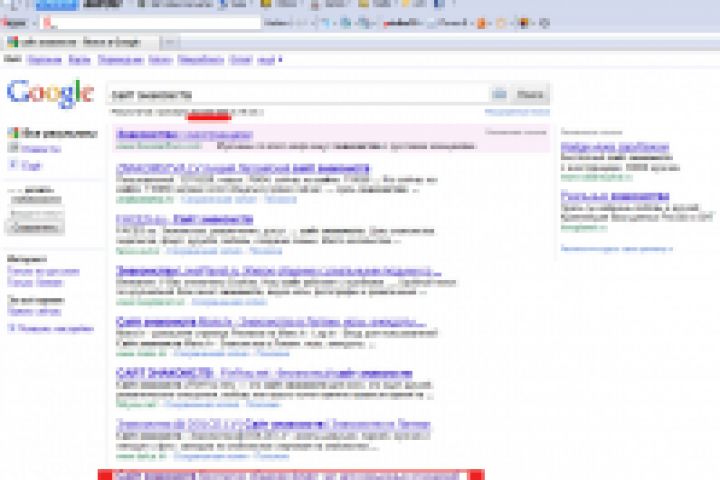This screenshot has width=720, height=480.
Task: Open the first ad title in right column
Action: point(615,147)
